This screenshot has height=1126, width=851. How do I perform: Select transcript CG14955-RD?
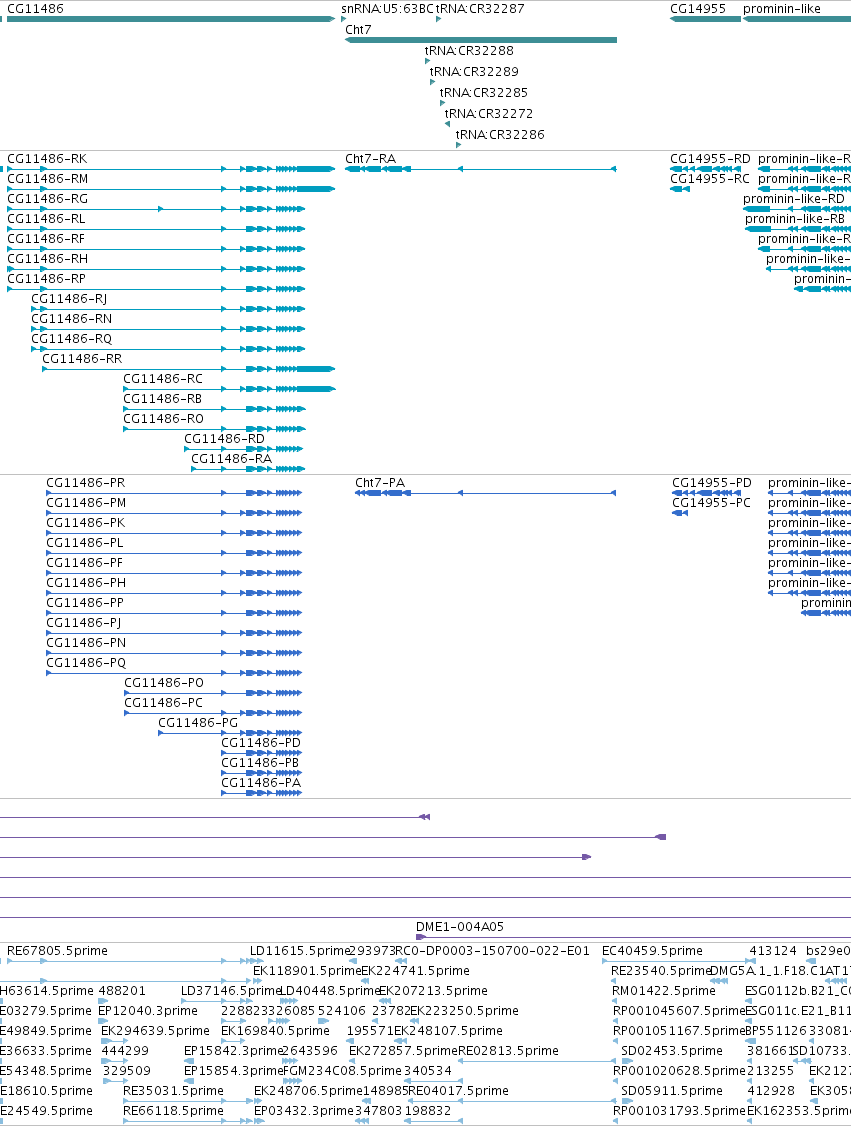click(x=710, y=159)
